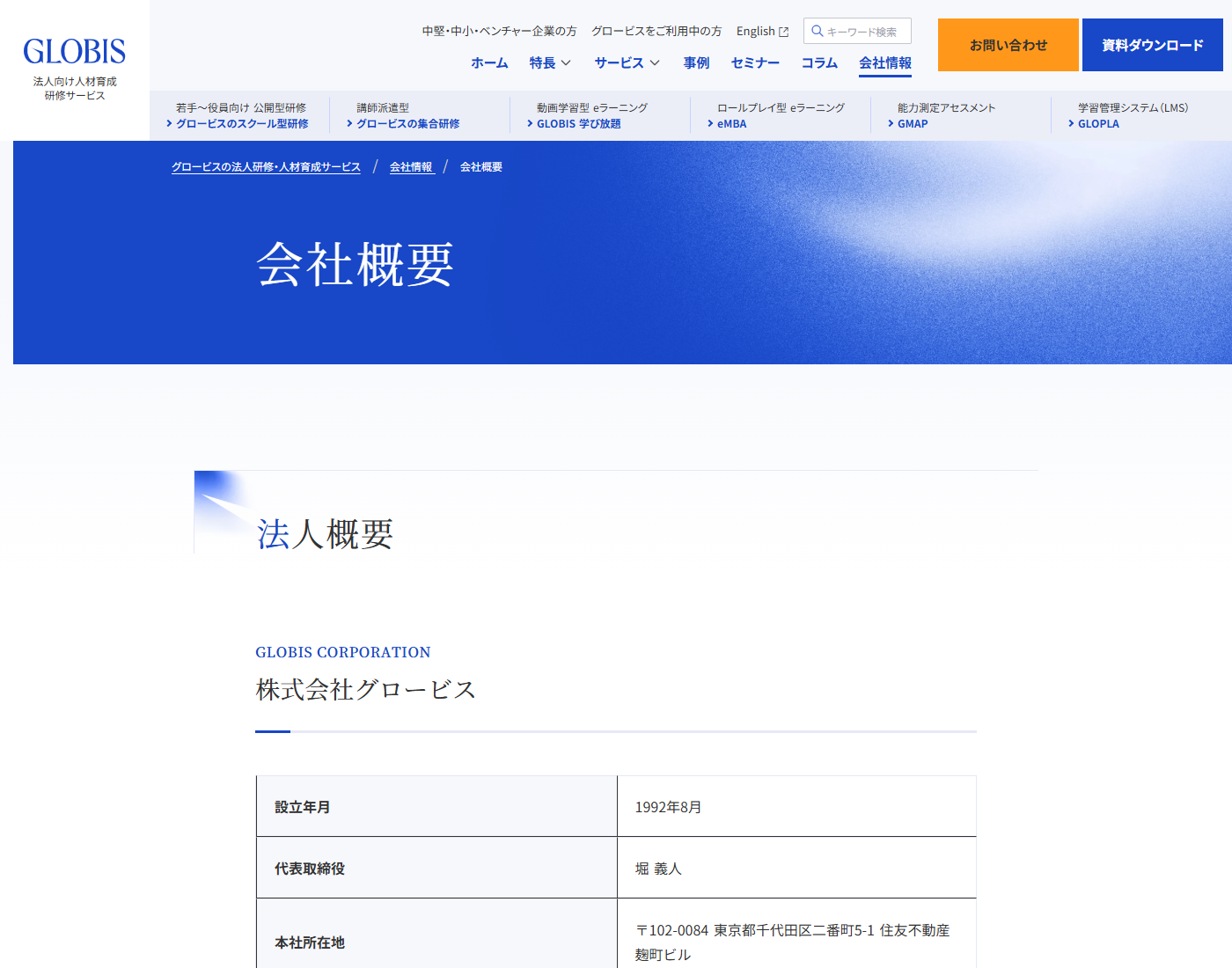Click GLOBIS CORPORATION text

click(x=343, y=652)
